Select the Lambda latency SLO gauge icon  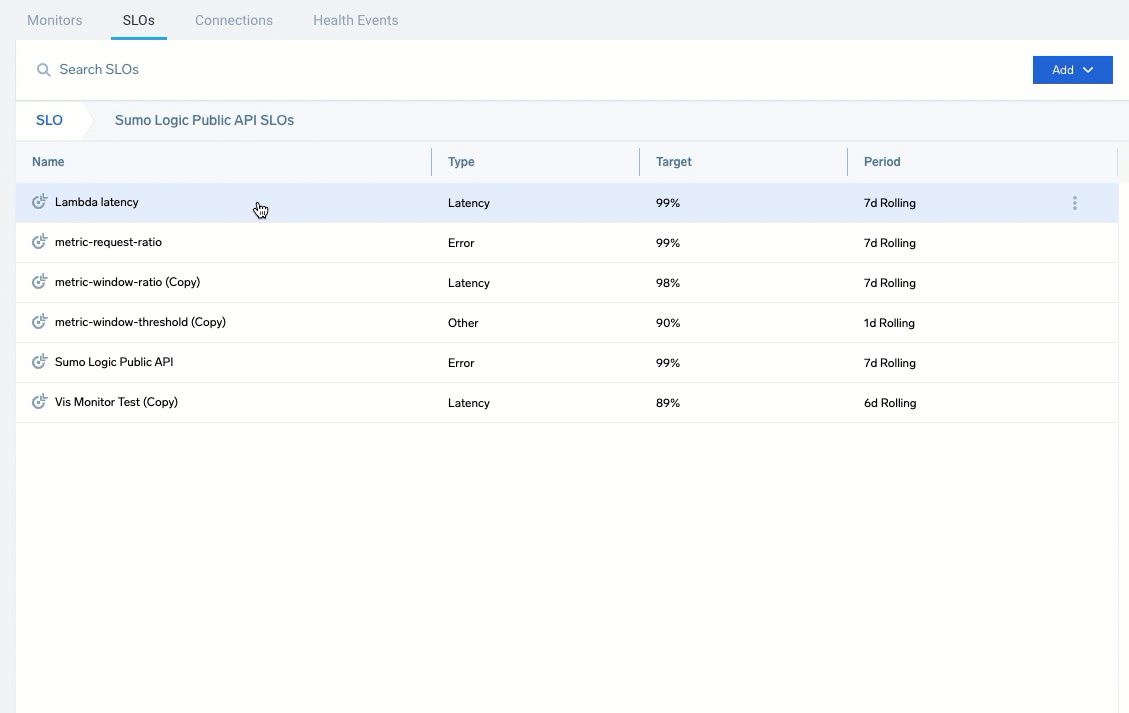(39, 202)
